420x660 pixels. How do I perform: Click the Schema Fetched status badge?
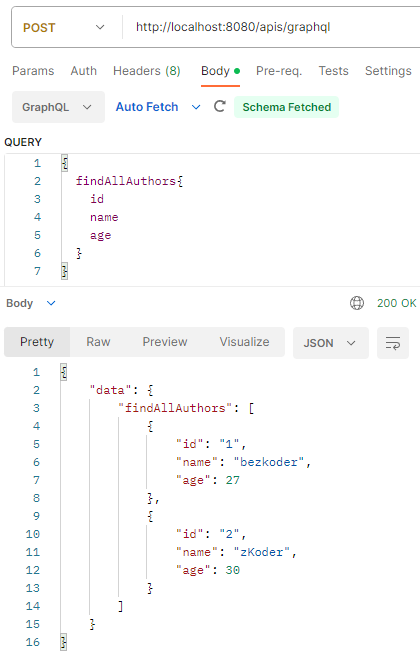point(287,107)
